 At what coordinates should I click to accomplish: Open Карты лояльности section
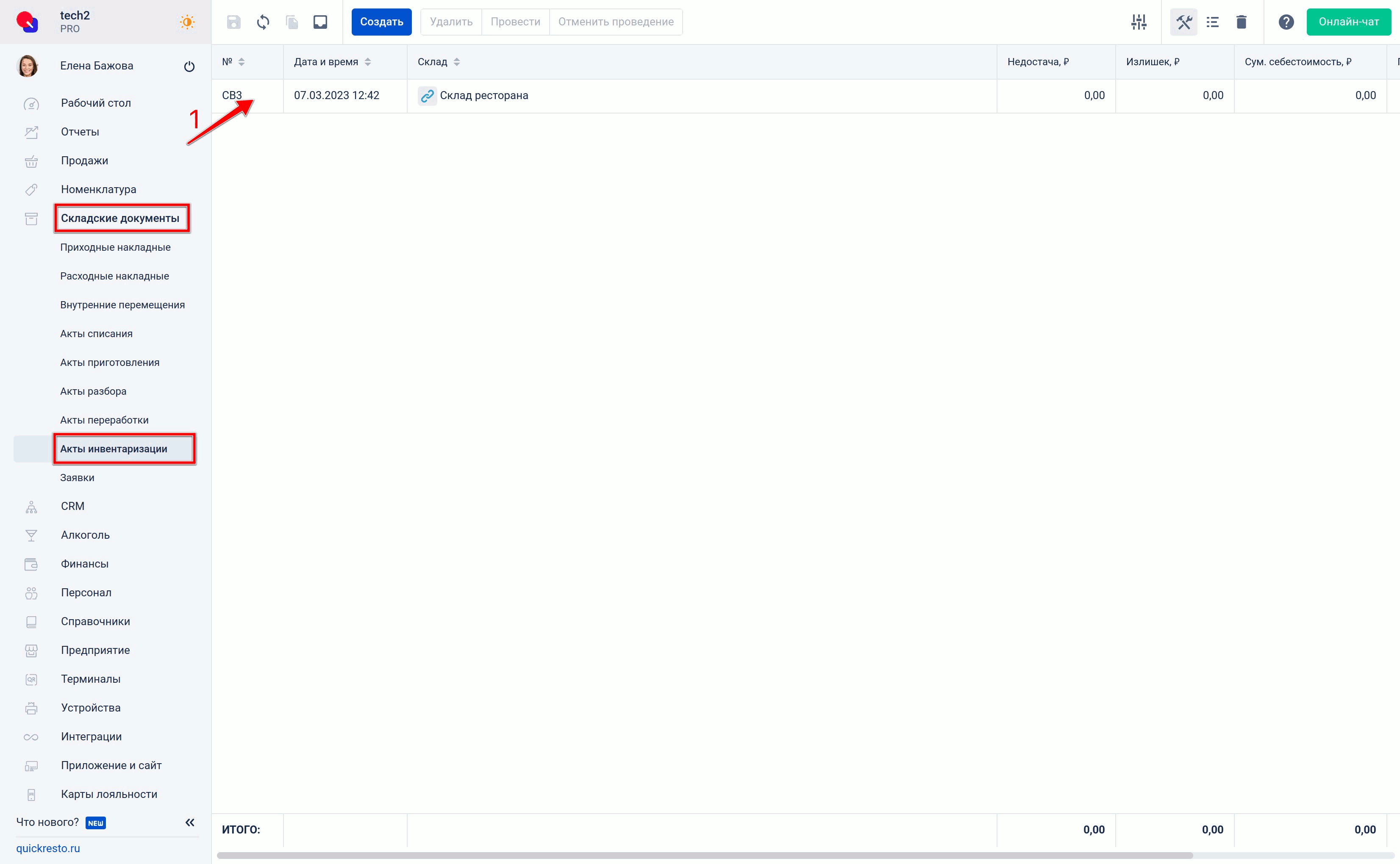coord(108,794)
